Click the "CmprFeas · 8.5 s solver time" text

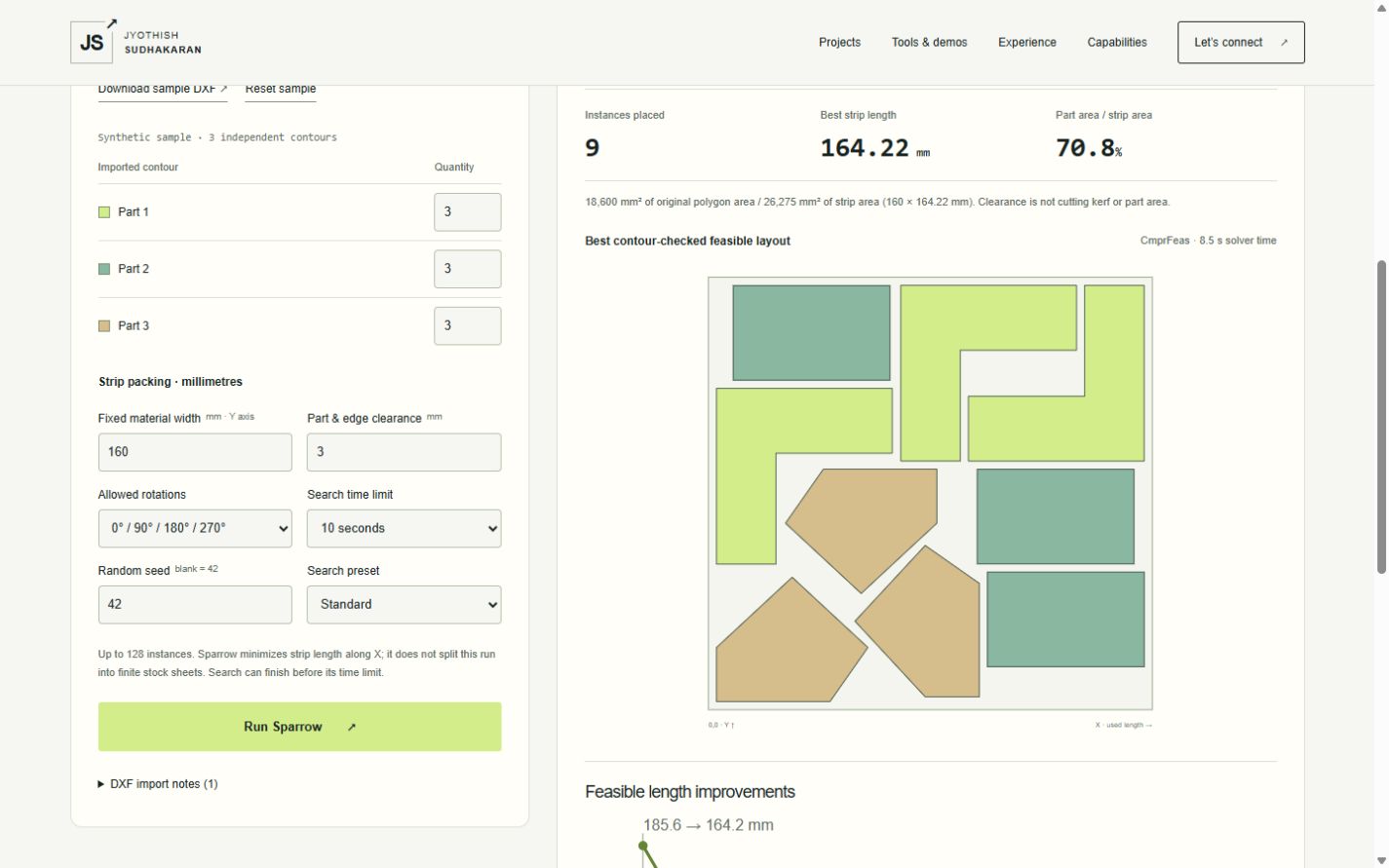[x=1208, y=241]
